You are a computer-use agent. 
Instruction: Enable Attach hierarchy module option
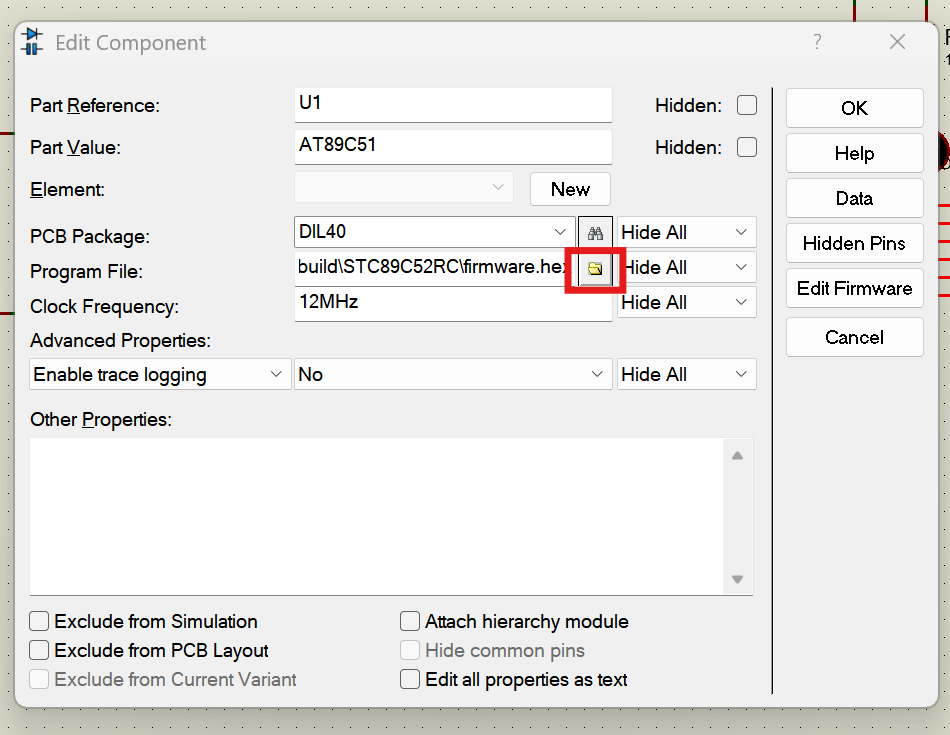(410, 621)
